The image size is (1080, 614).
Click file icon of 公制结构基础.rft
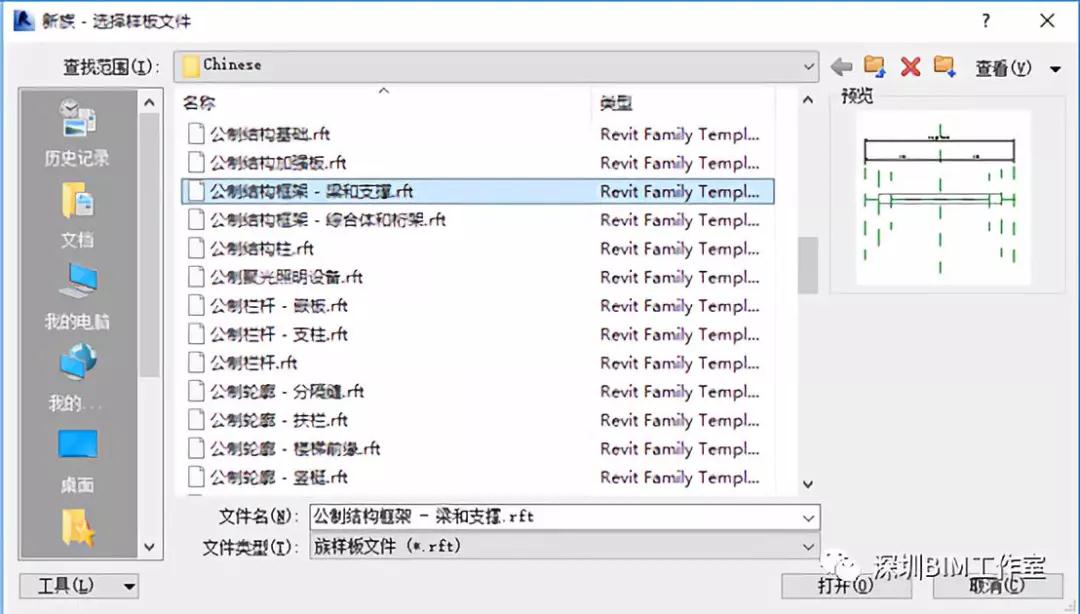click(x=196, y=134)
